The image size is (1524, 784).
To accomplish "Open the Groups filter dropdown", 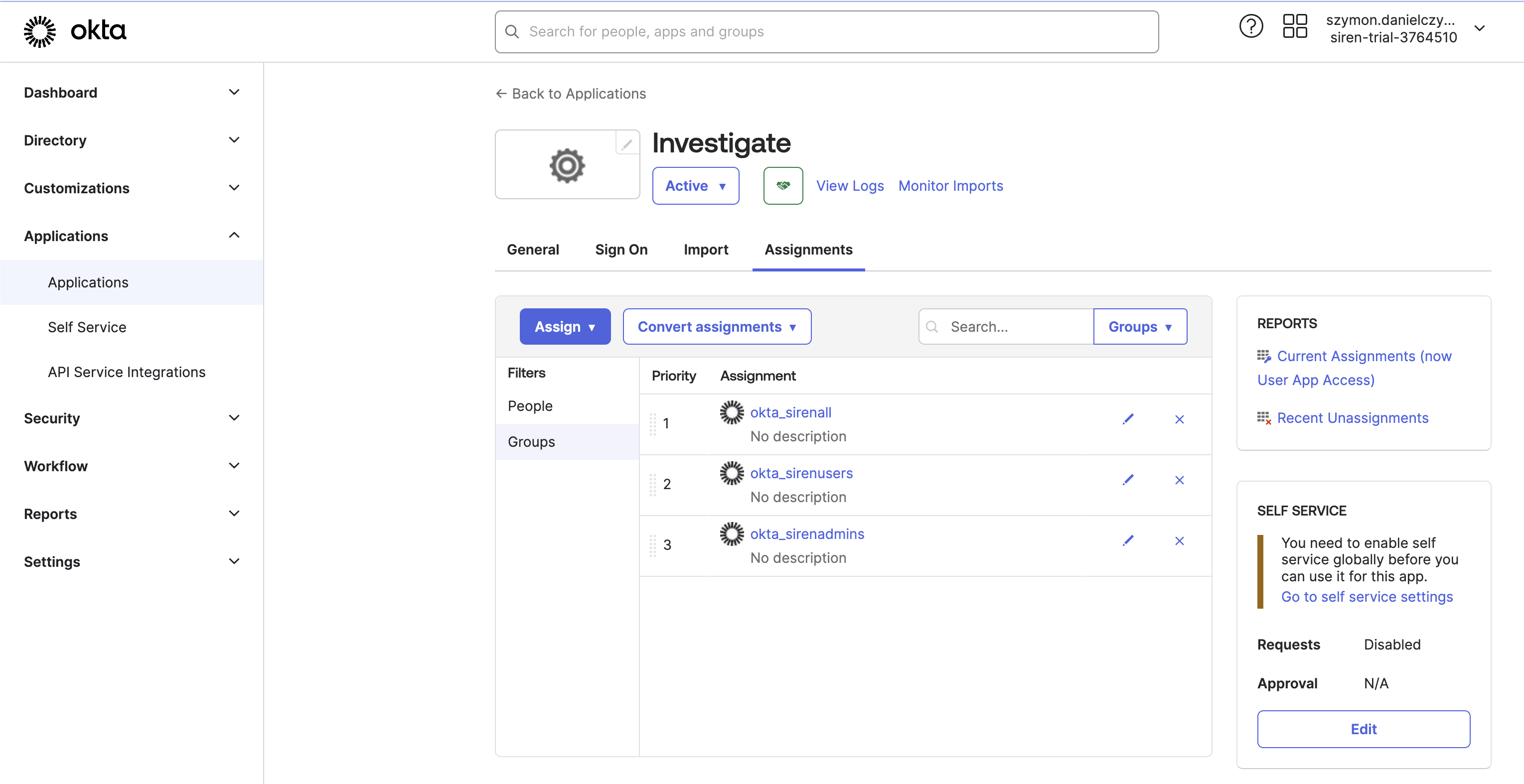I will click(x=1141, y=326).
